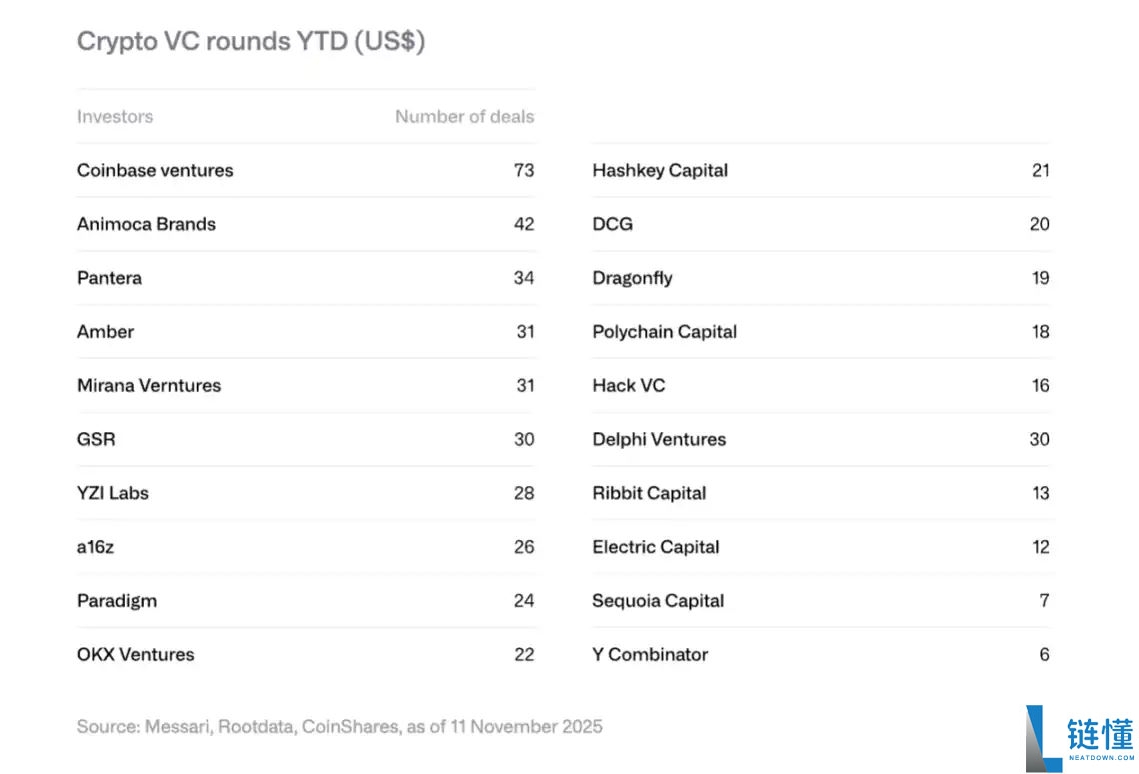This screenshot has width=1139, height=774.
Task: Select the Delphi Ventures row label
Action: click(659, 440)
